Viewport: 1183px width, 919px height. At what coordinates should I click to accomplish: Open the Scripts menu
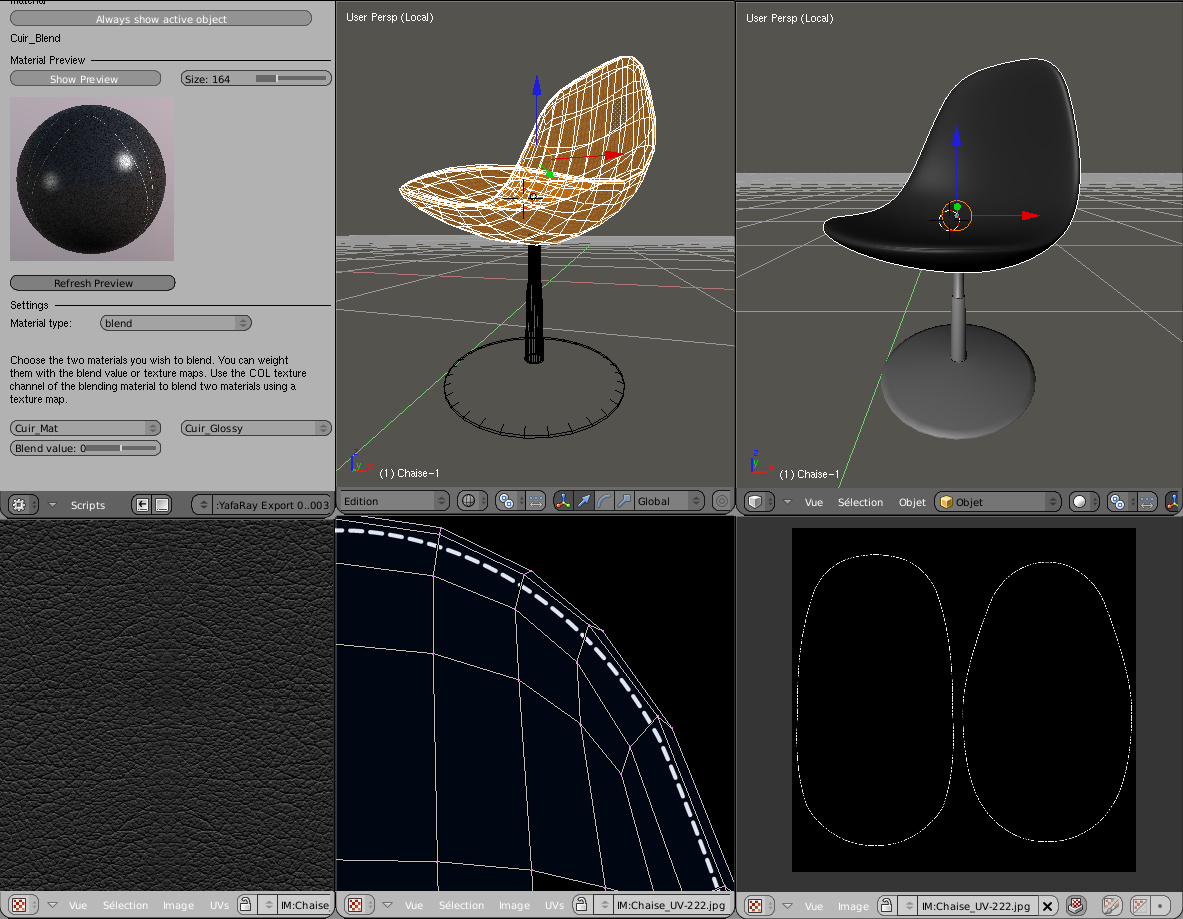click(88, 505)
